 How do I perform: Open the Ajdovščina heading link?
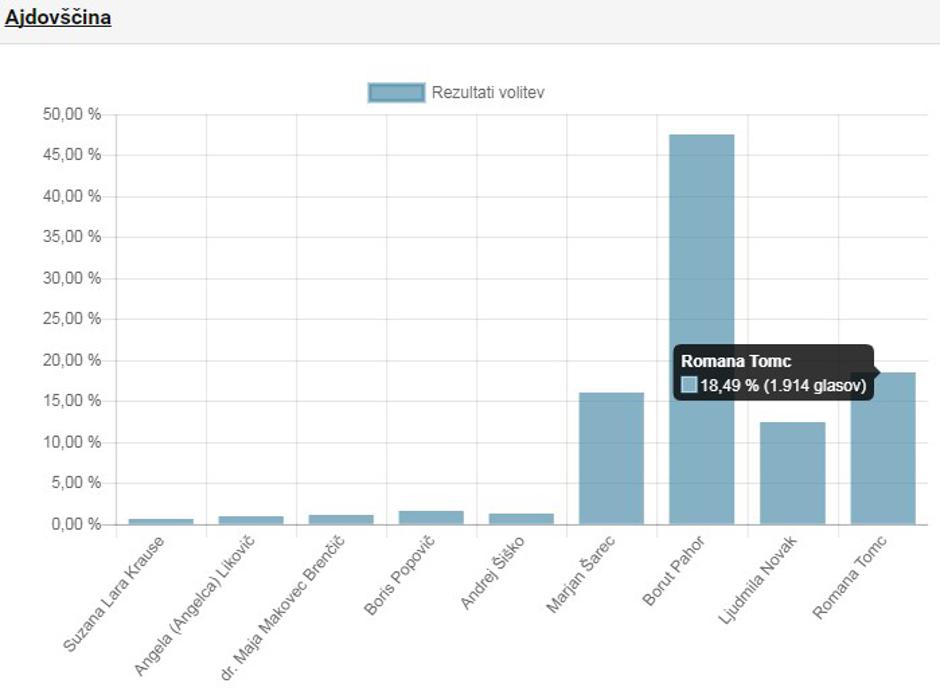[57, 18]
